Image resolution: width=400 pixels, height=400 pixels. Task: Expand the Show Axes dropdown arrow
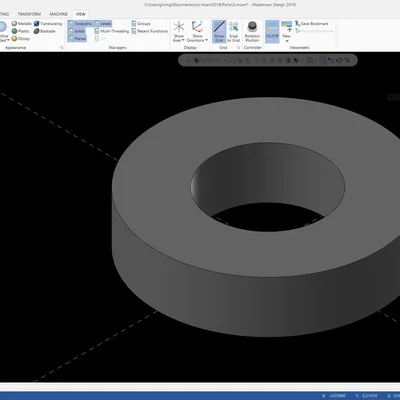[183, 40]
